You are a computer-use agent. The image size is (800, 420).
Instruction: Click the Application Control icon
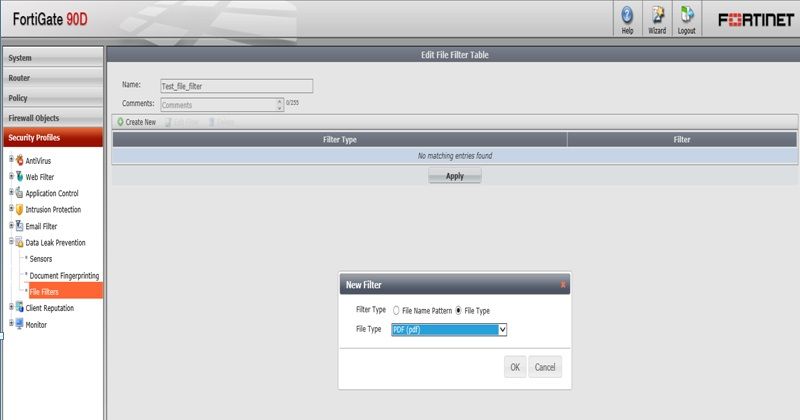tap(19, 193)
